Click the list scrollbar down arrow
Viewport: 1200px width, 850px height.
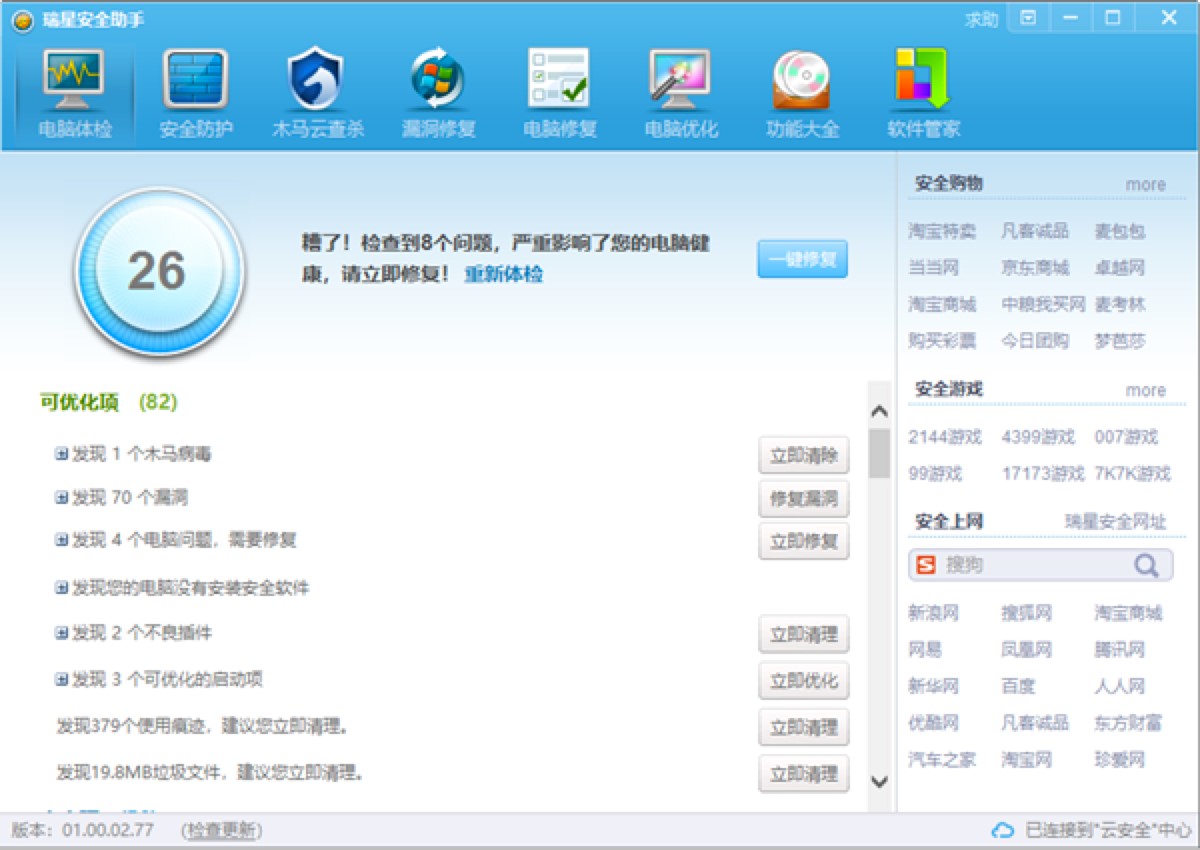pos(879,781)
